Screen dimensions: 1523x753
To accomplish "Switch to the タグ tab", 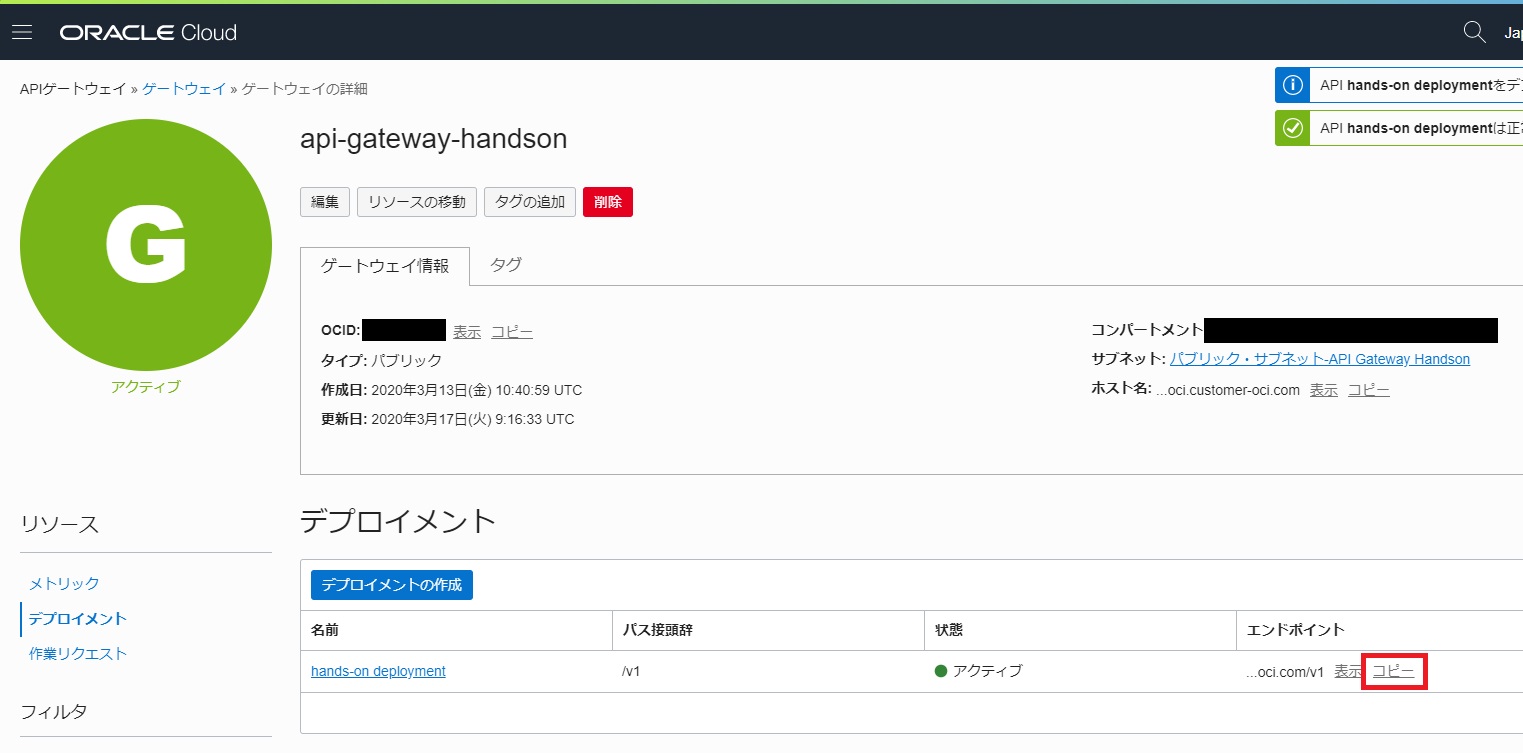I will 506,265.
